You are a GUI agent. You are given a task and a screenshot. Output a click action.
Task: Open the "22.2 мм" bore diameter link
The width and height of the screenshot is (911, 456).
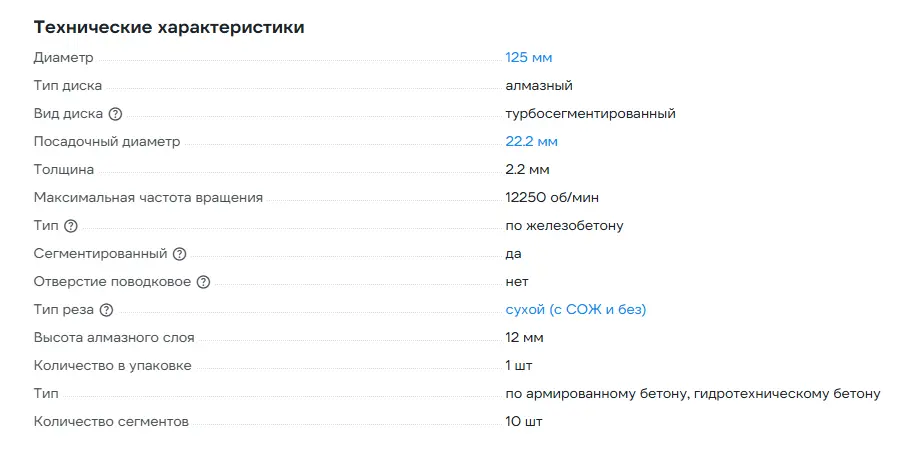click(531, 142)
